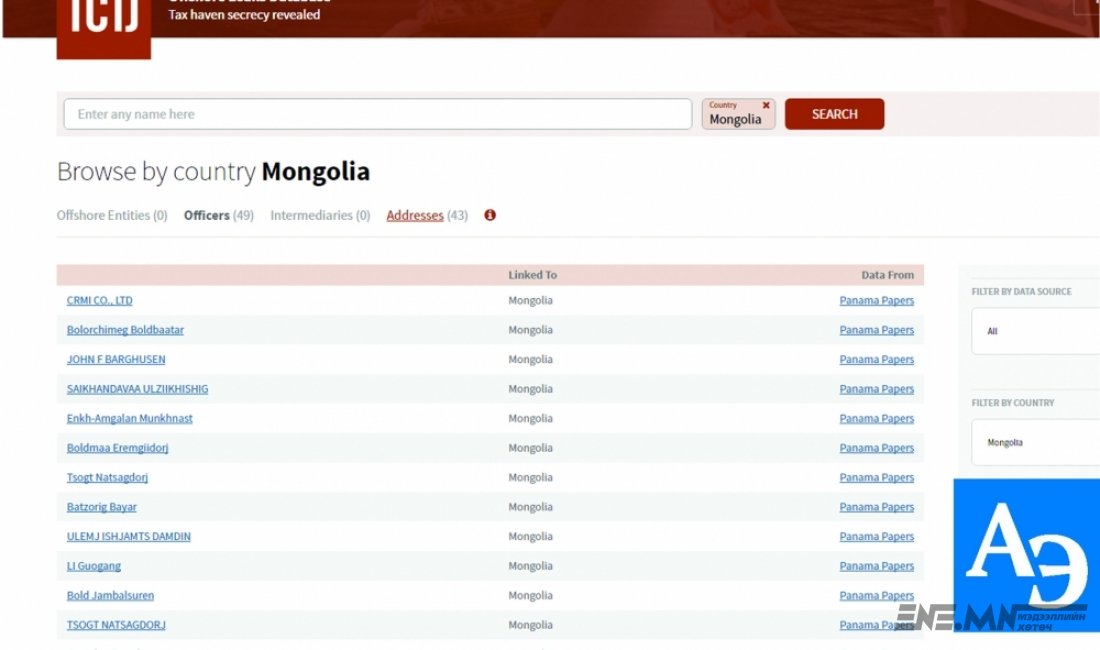
Task: Open Panama Papers link for Batzorig Bayar
Action: click(876, 507)
